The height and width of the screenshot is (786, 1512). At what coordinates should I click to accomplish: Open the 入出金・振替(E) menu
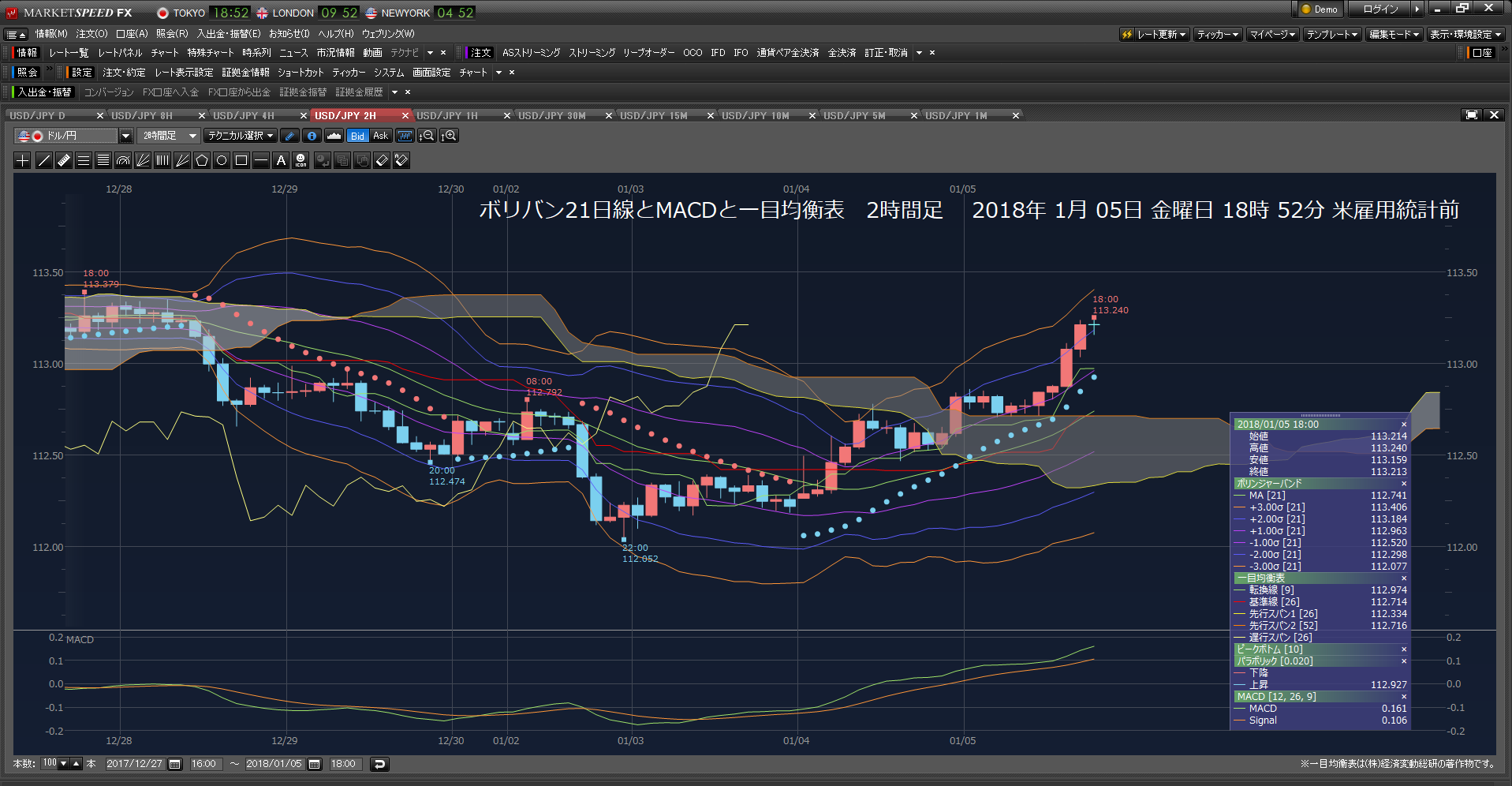(x=228, y=34)
